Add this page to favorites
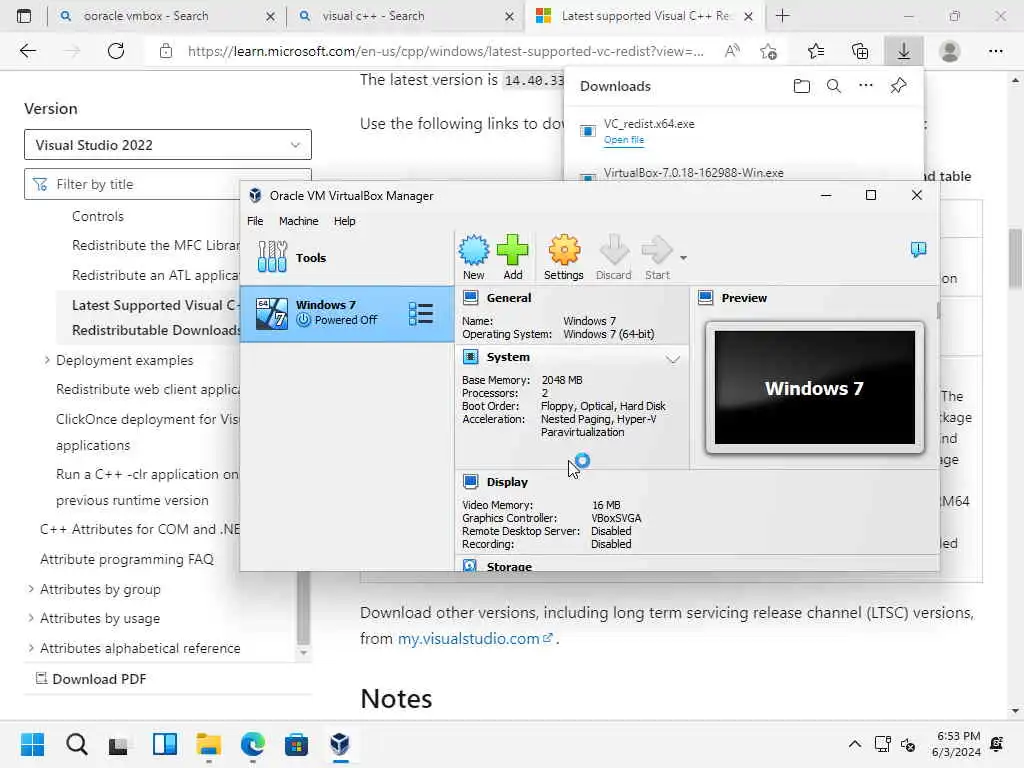This screenshot has width=1024, height=768. click(x=769, y=51)
